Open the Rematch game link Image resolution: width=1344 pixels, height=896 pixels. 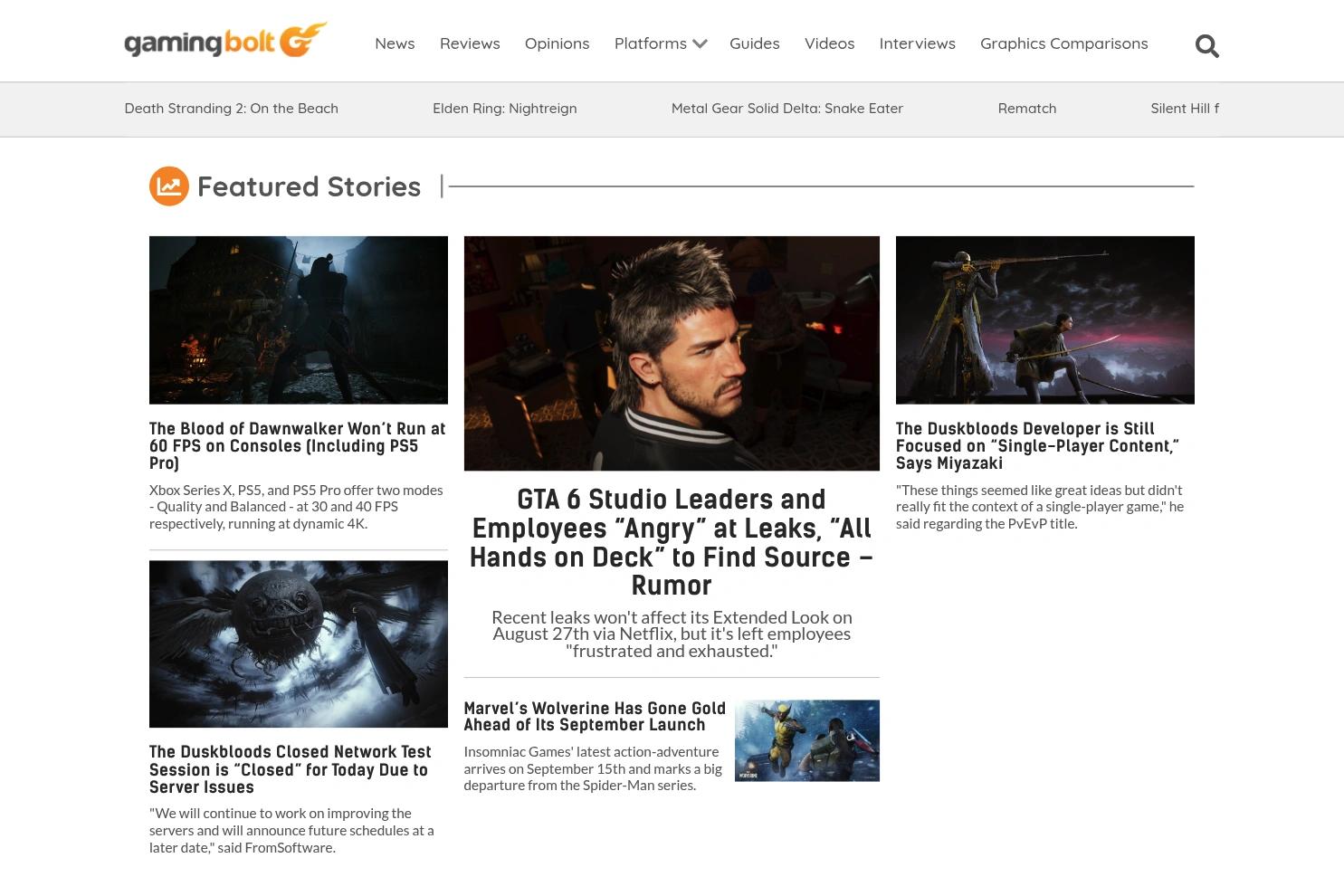point(1026,109)
